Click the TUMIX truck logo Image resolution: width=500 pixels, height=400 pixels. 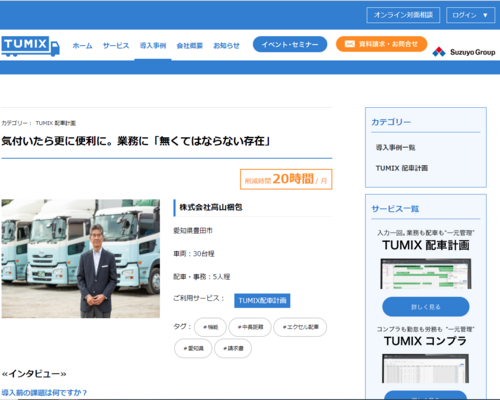(30, 46)
